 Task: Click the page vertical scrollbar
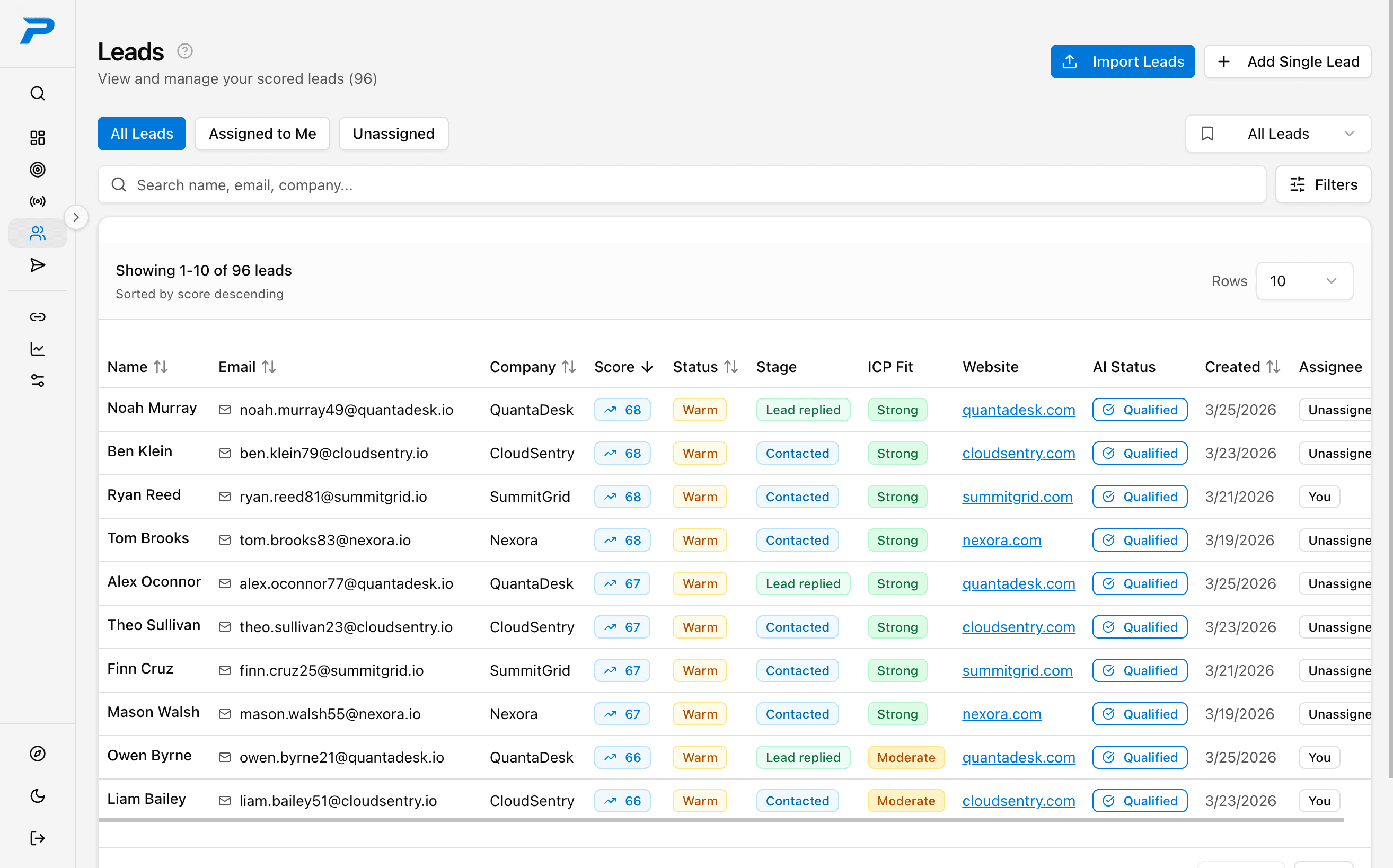(x=1390, y=389)
